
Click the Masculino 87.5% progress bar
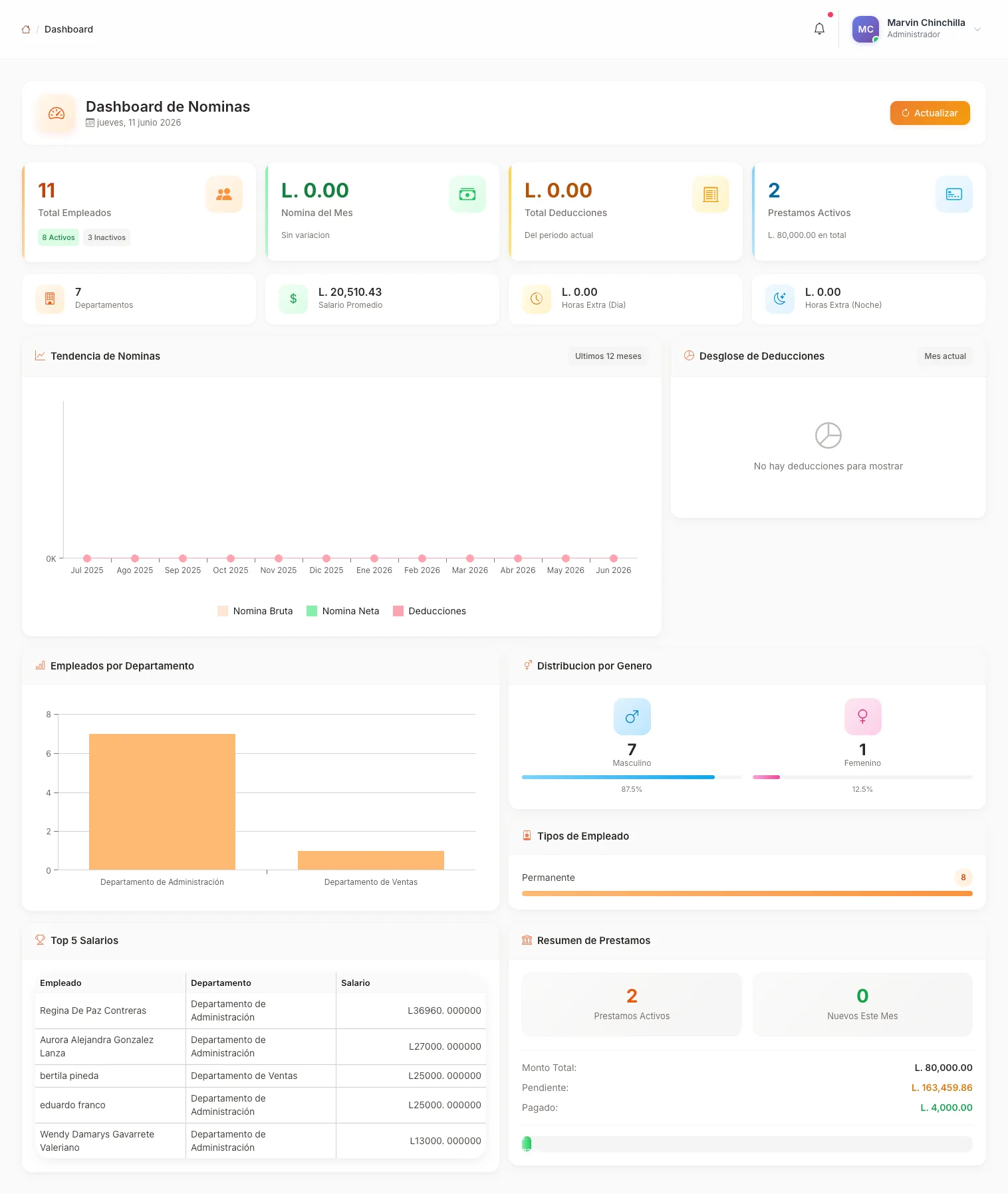pyautogui.click(x=632, y=777)
